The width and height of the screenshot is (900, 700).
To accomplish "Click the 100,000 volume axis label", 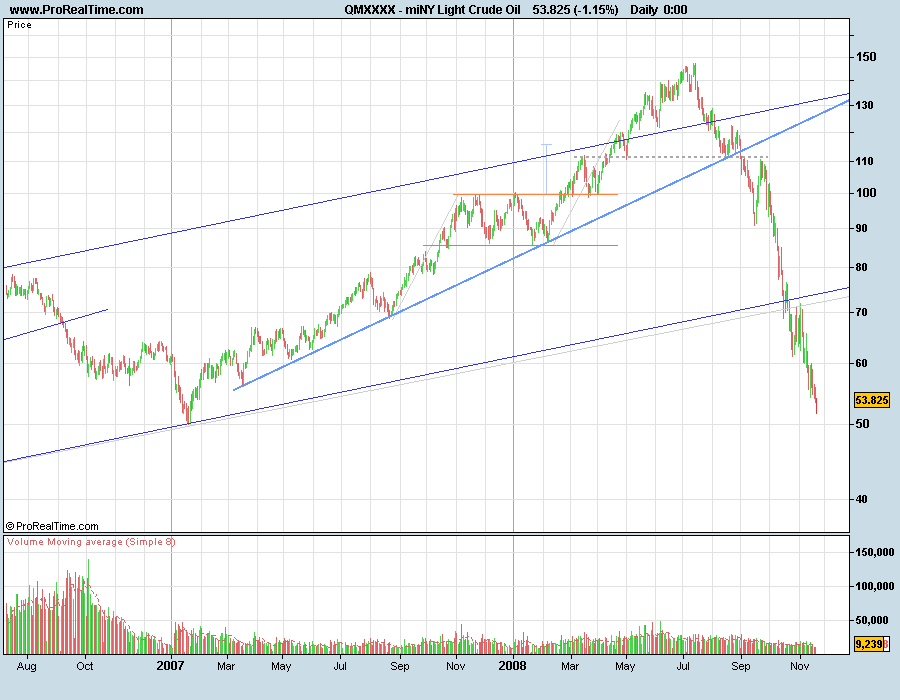I will tap(875, 586).
